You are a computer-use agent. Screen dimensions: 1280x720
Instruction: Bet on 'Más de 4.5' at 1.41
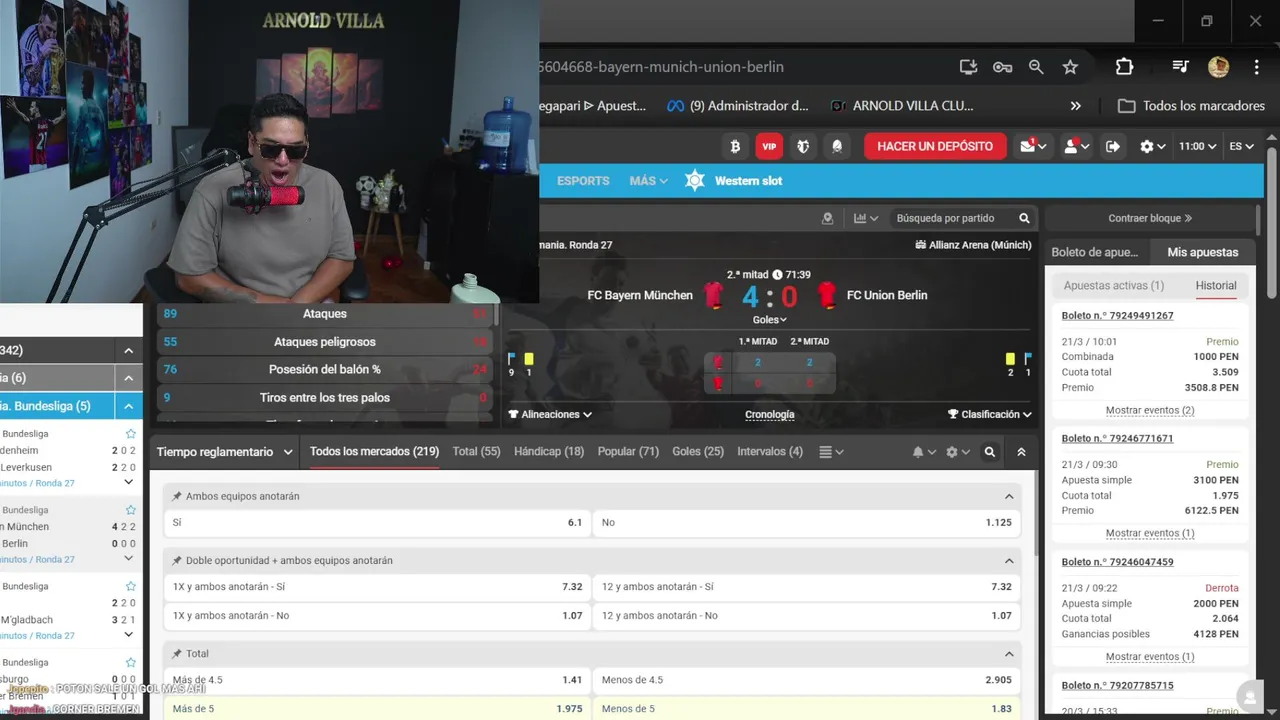point(377,680)
